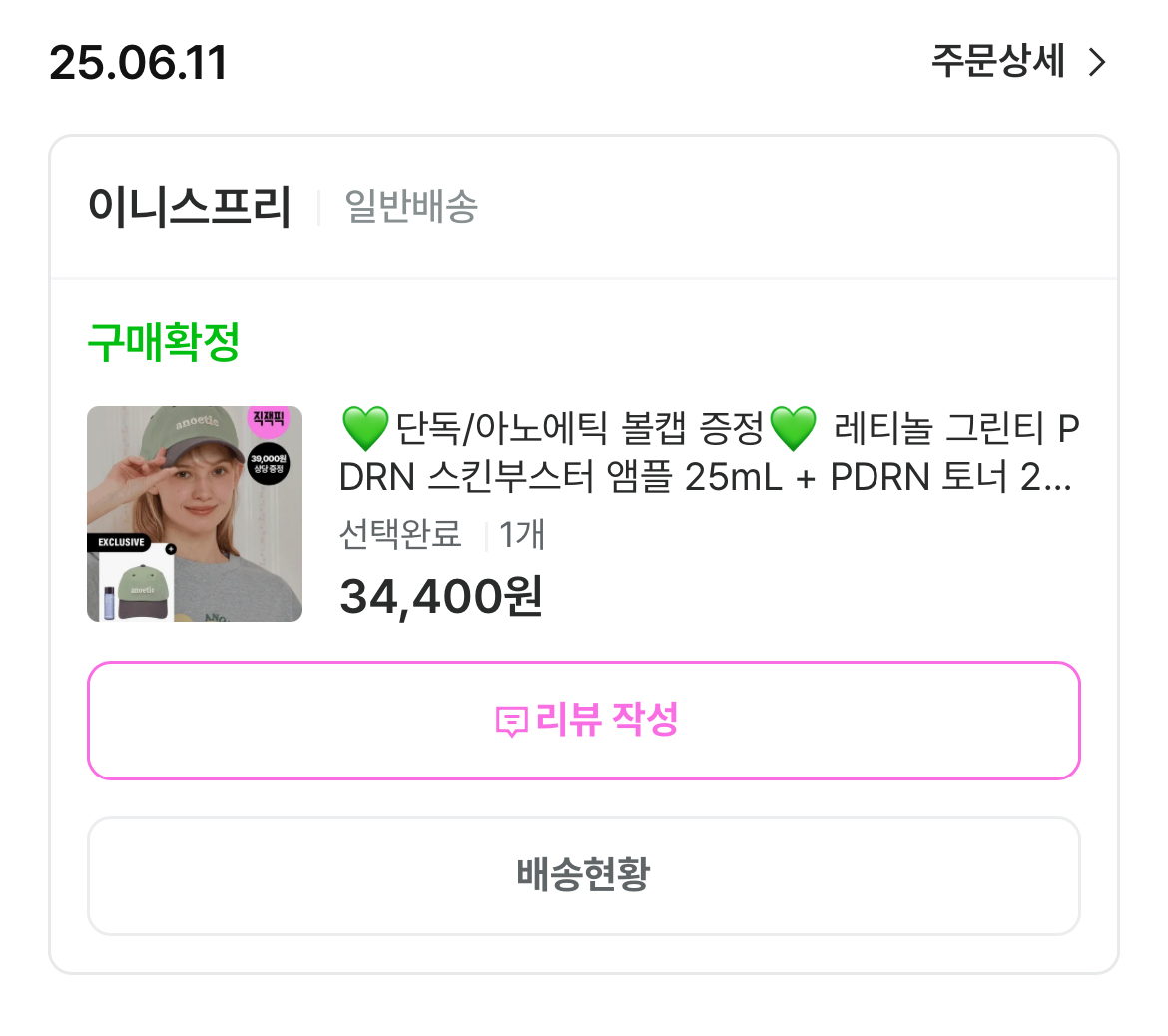Select the inset cap and bottle image
This screenshot has height=1036, width=1168.
[136, 587]
